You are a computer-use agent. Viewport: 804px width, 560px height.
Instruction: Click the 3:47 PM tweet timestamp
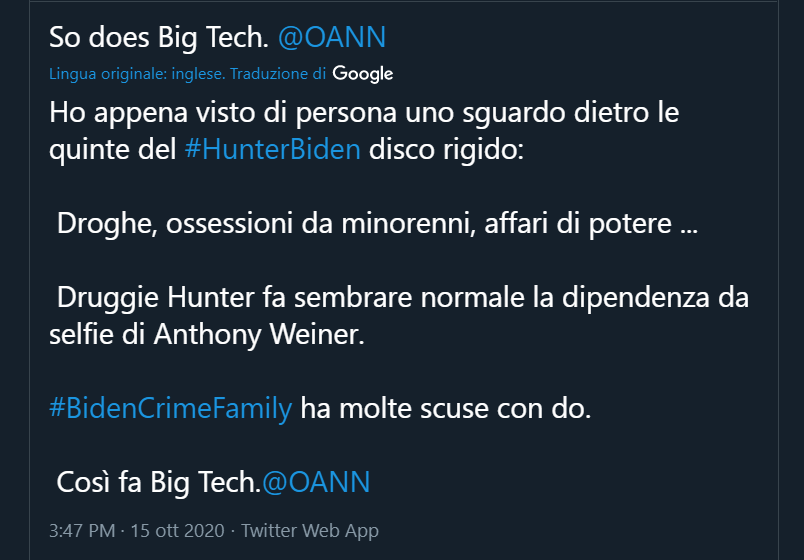[x=82, y=531]
